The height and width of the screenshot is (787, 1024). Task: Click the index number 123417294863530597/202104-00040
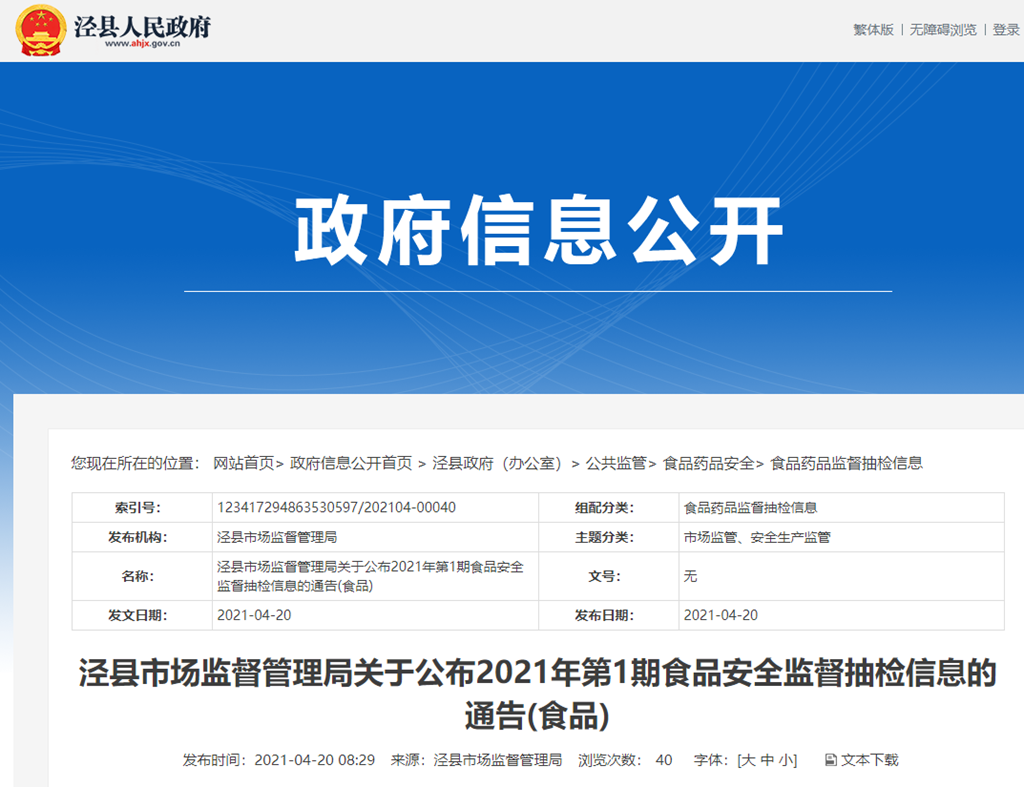[x=336, y=507]
